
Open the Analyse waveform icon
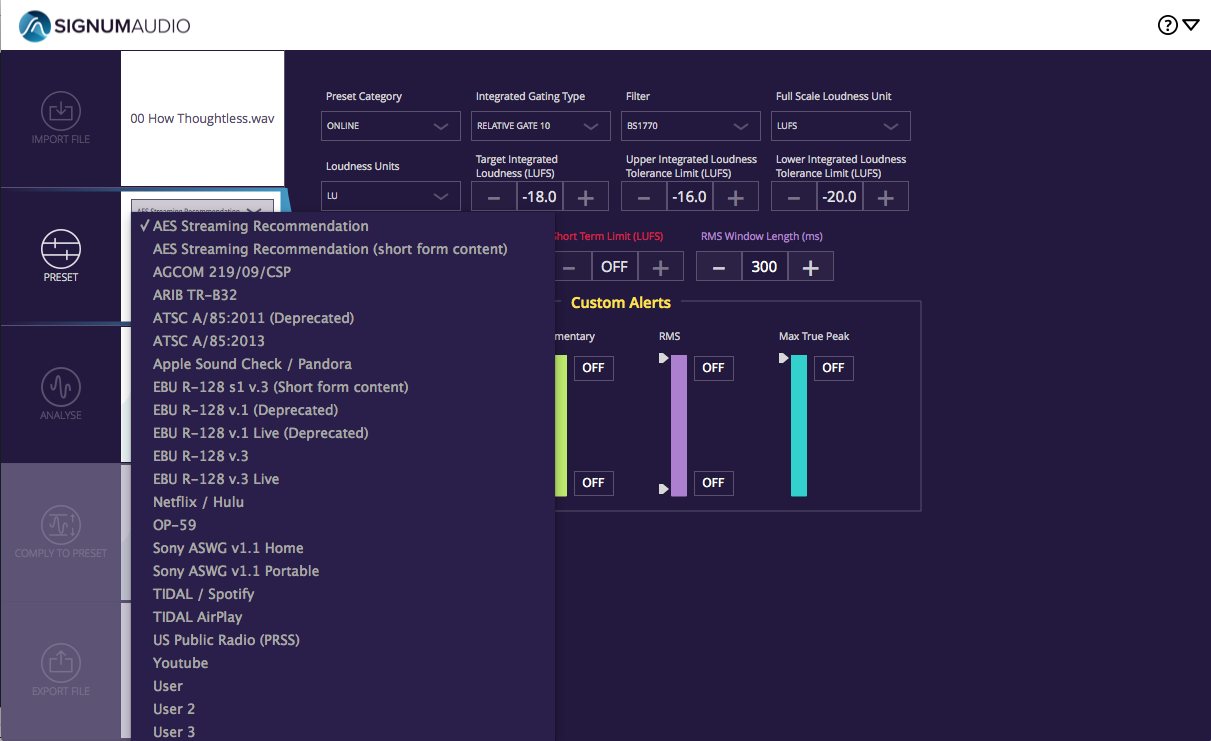(60, 387)
